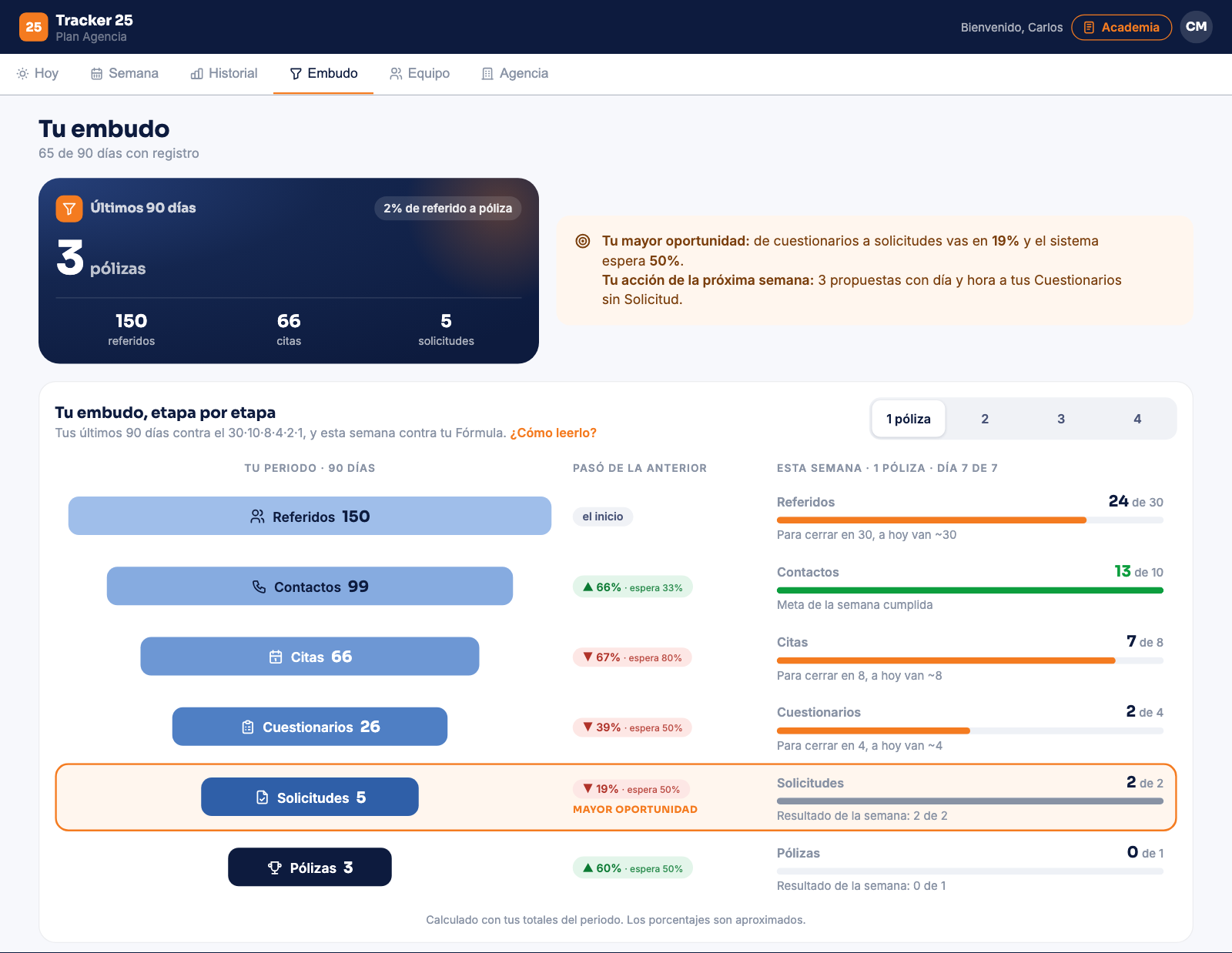
Task: Click the el inicio pill
Action: [x=603, y=517]
